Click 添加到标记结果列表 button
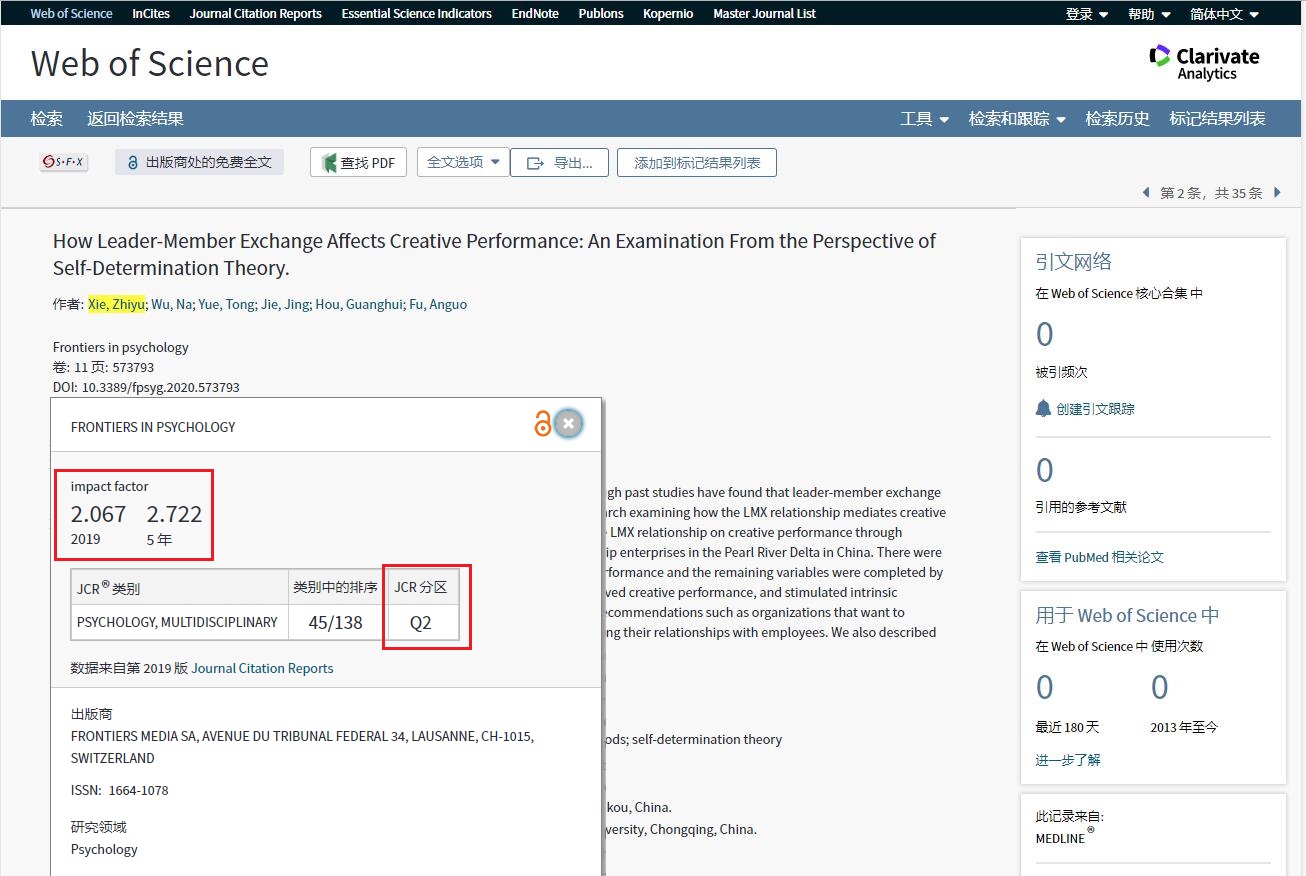The height and width of the screenshot is (876, 1306). (x=696, y=163)
